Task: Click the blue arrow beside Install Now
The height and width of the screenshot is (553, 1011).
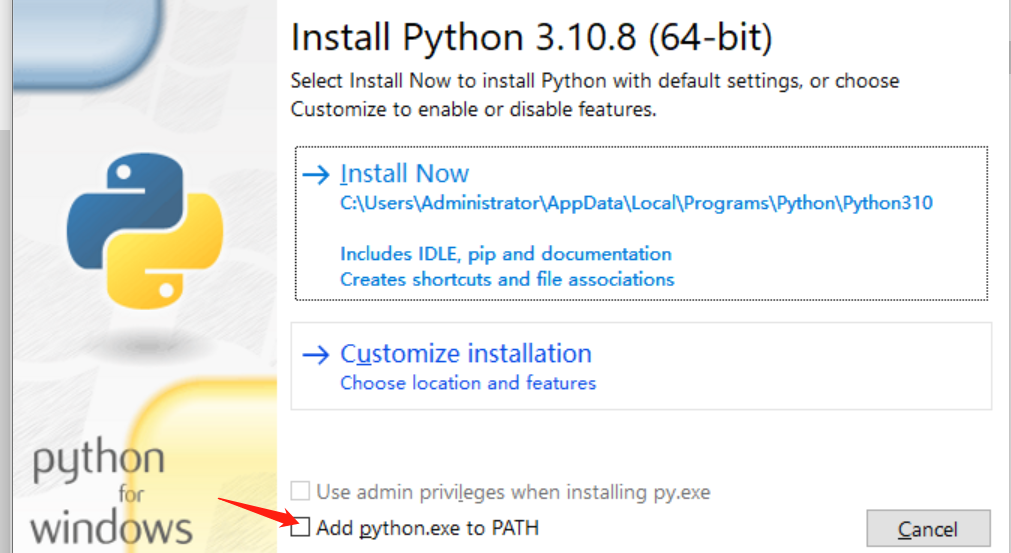Action: pos(316,174)
